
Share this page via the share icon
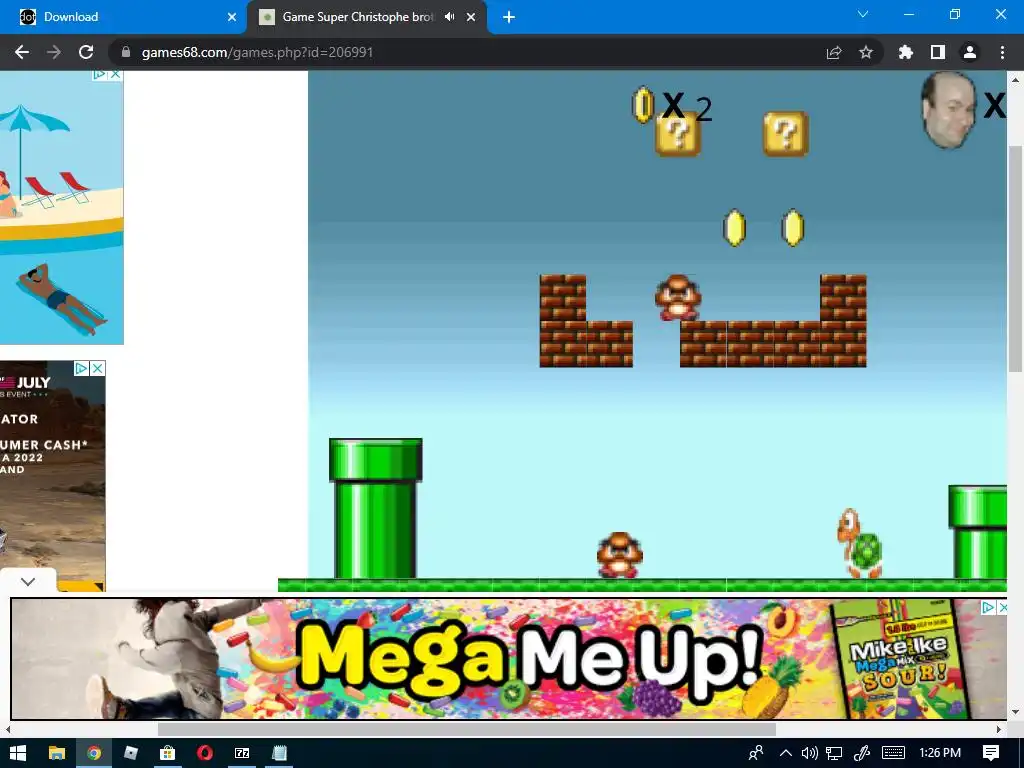pos(834,52)
